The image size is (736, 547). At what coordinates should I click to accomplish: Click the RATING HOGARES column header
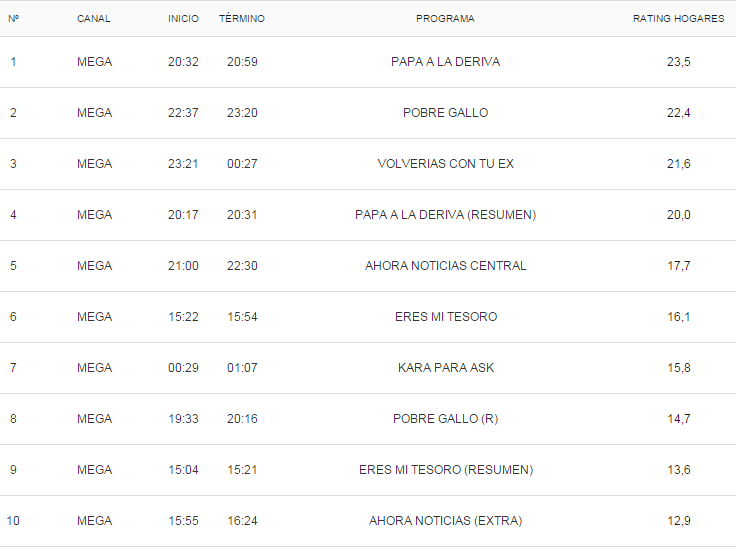click(x=678, y=18)
